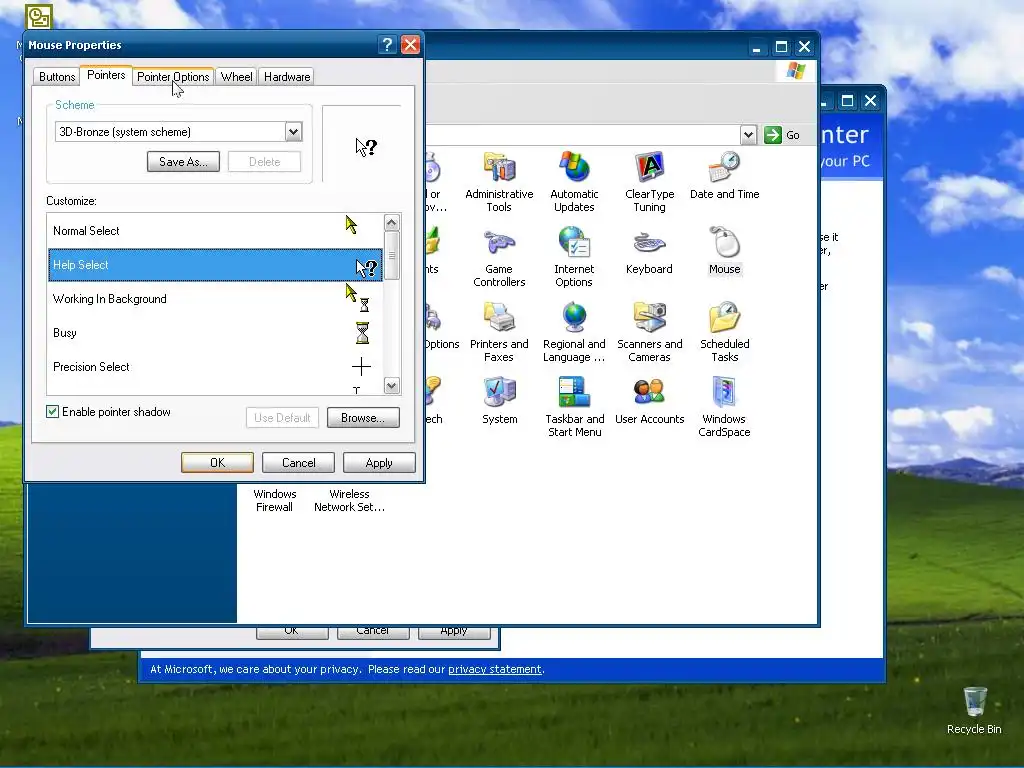Click the Recycle Bin desktop icon
The width and height of the screenshot is (1024, 768).
click(974, 711)
